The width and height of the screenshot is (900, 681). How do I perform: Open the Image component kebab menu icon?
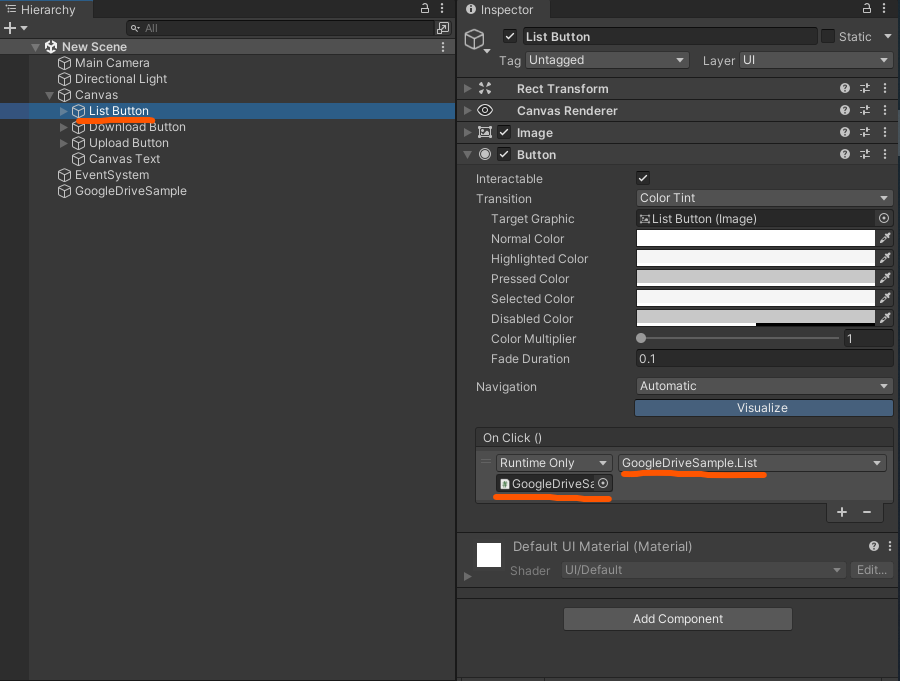[x=883, y=132]
